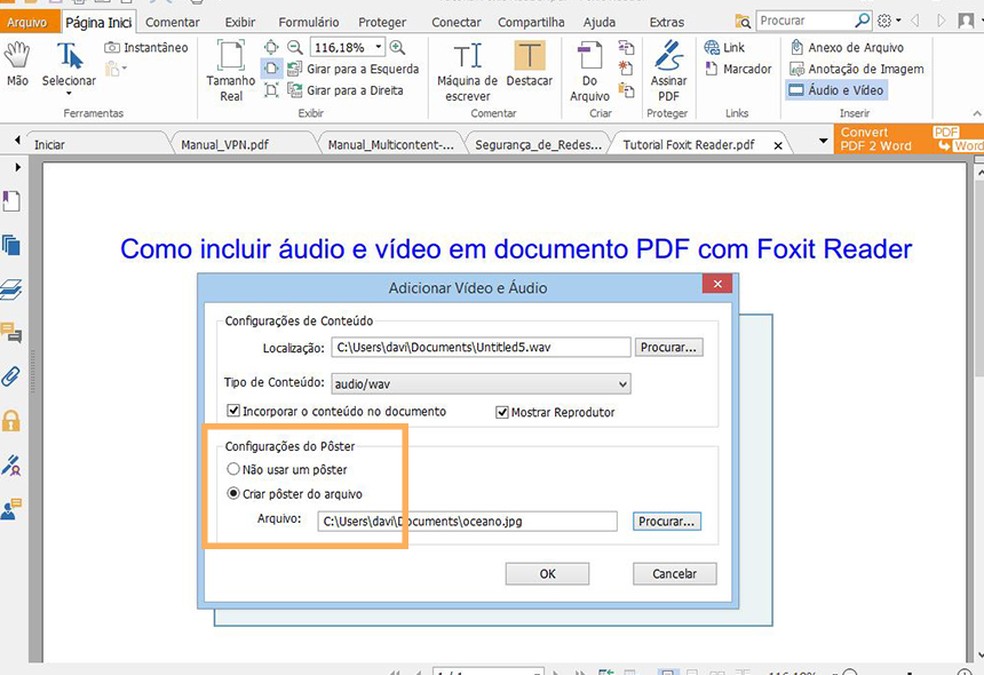
Task: Click the fit visible icon
Action: tap(271, 90)
